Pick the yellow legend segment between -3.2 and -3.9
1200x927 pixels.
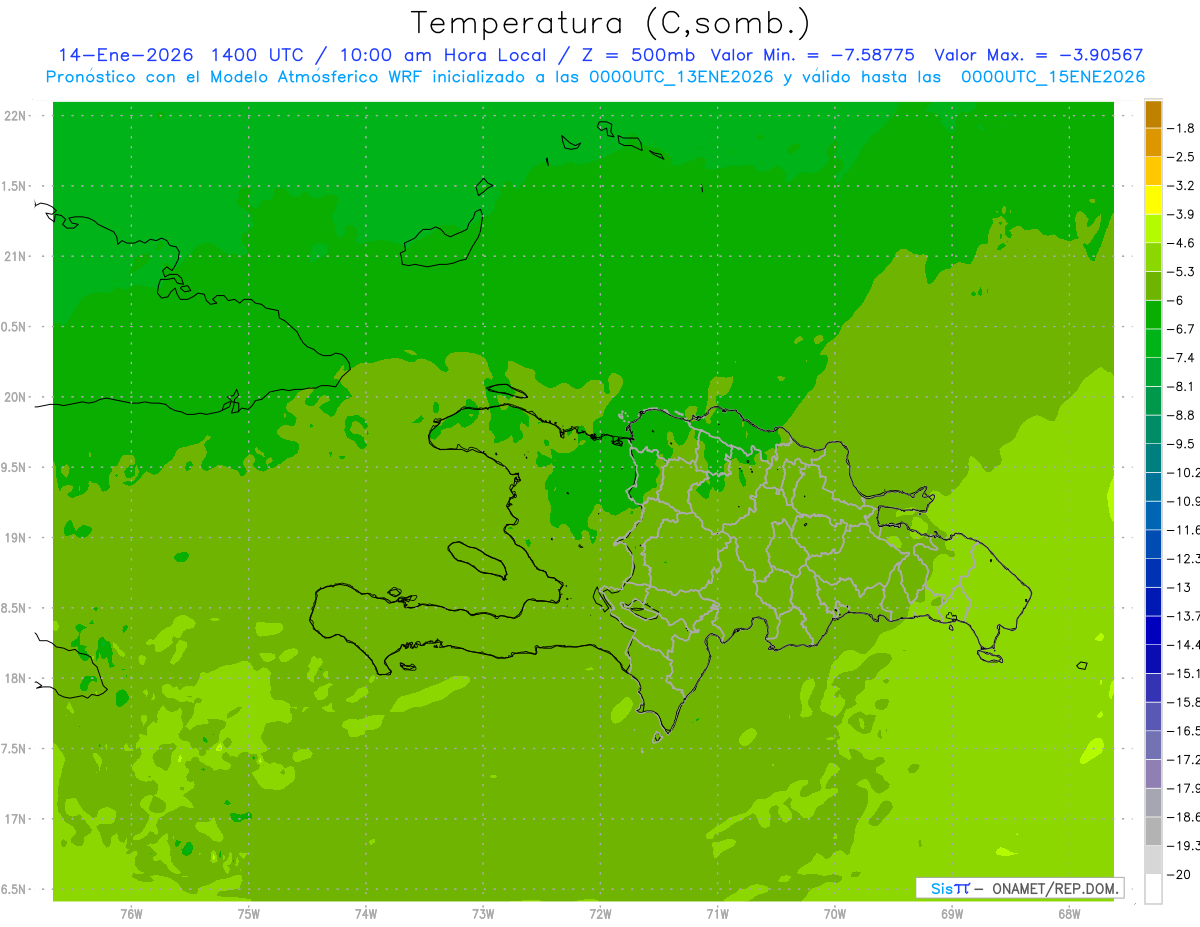click(x=1153, y=200)
